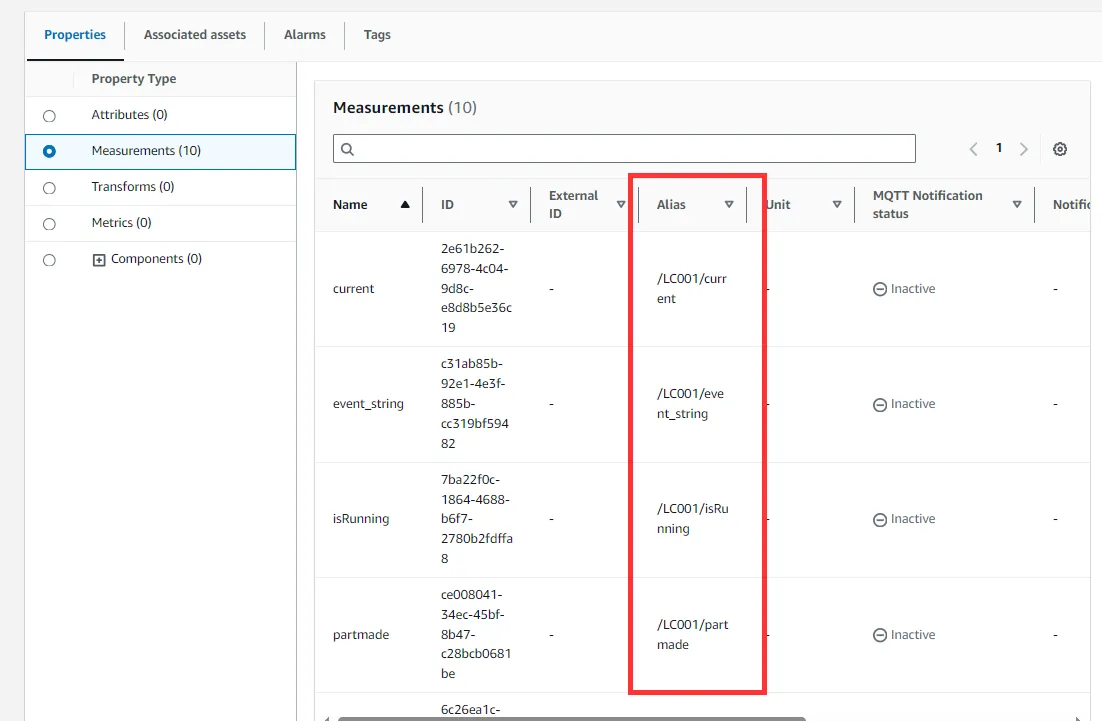Click Inactive status icon for event_string
Screen dimensions: 1102x721
point(880,404)
